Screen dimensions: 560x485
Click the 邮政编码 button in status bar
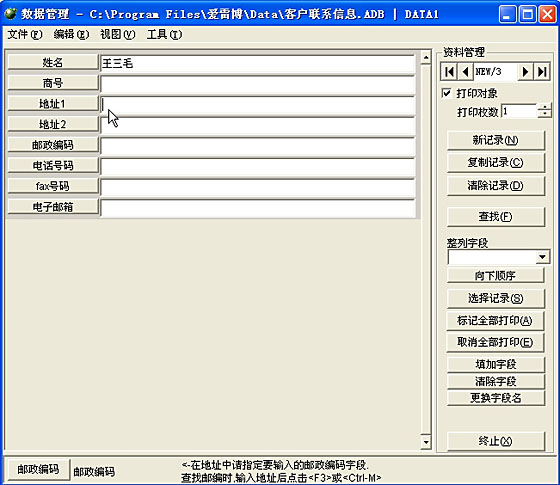38,469
